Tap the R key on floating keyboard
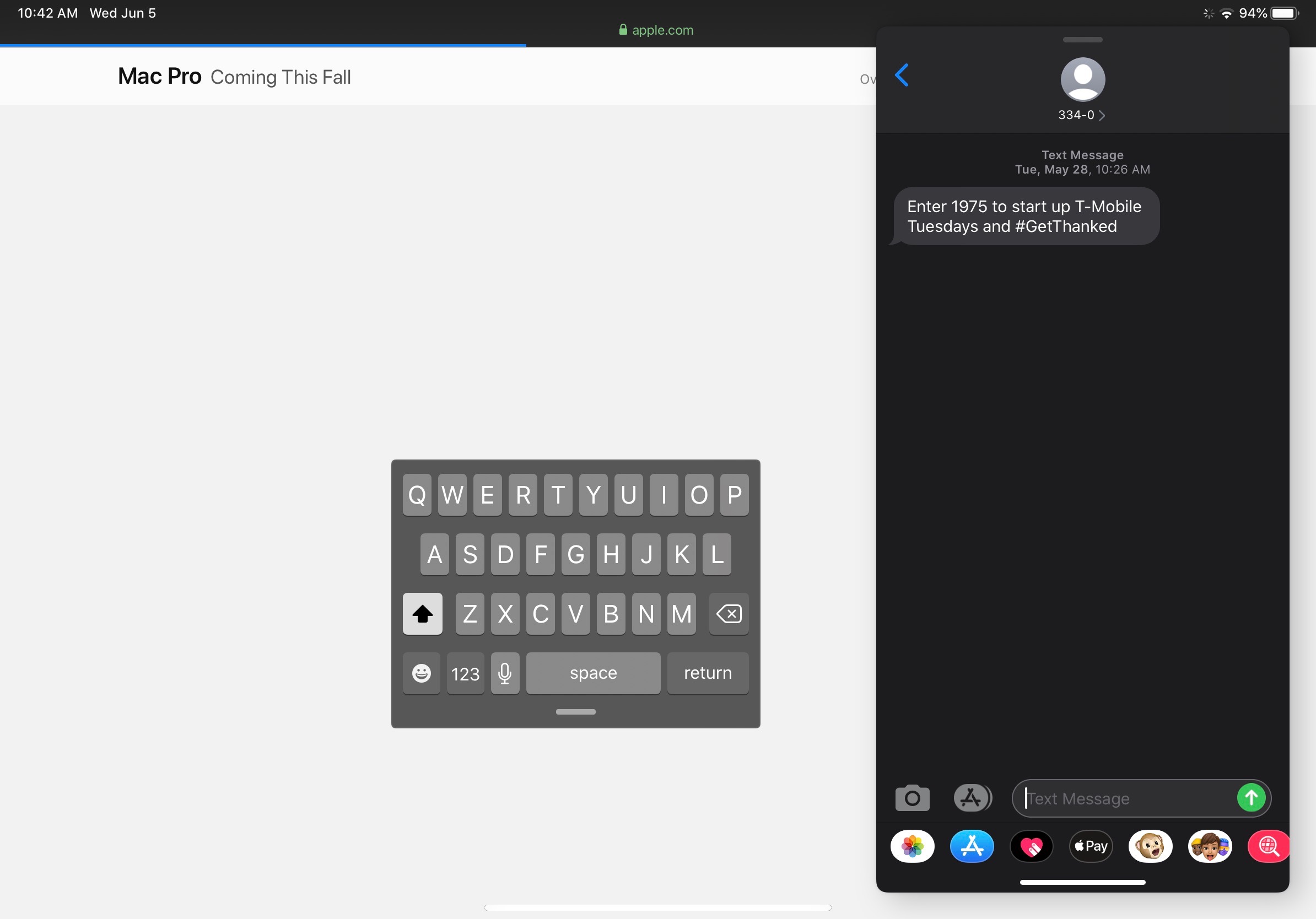 (x=523, y=494)
